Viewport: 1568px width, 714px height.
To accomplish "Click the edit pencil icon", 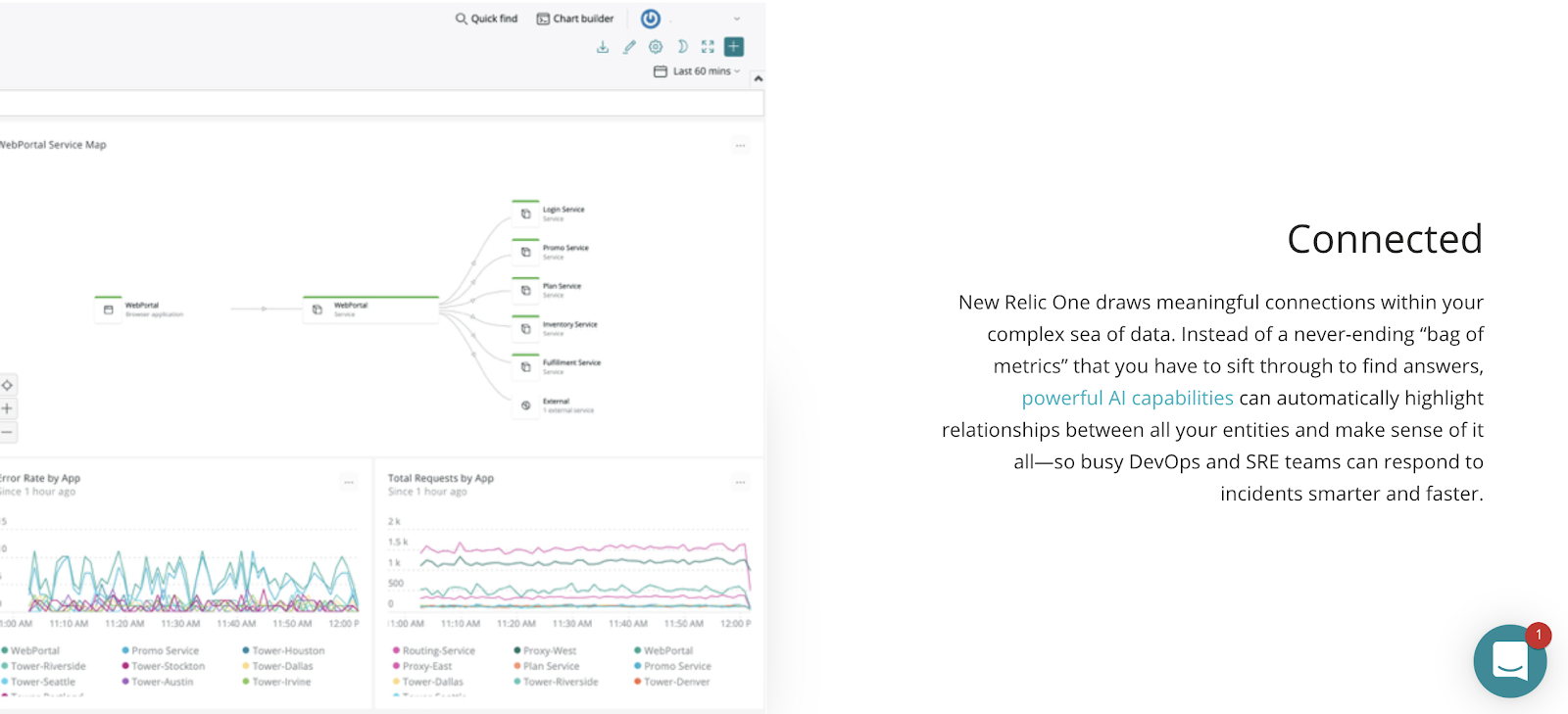I will pos(629,47).
